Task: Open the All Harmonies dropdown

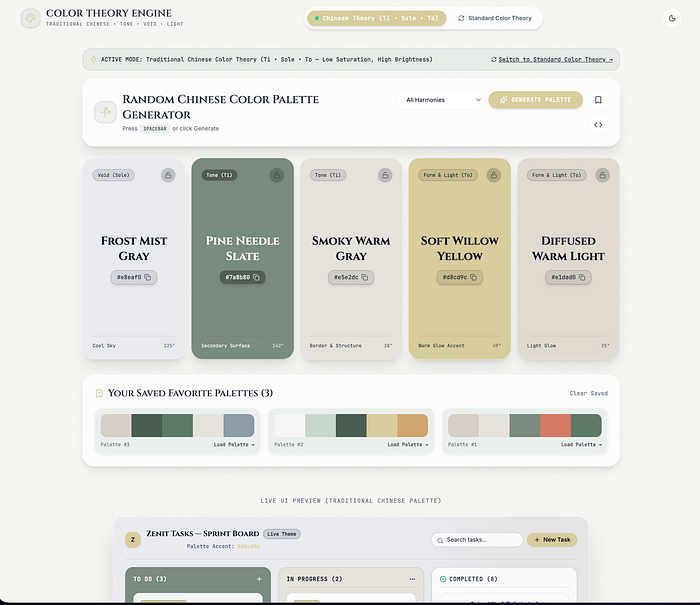Action: click(440, 100)
